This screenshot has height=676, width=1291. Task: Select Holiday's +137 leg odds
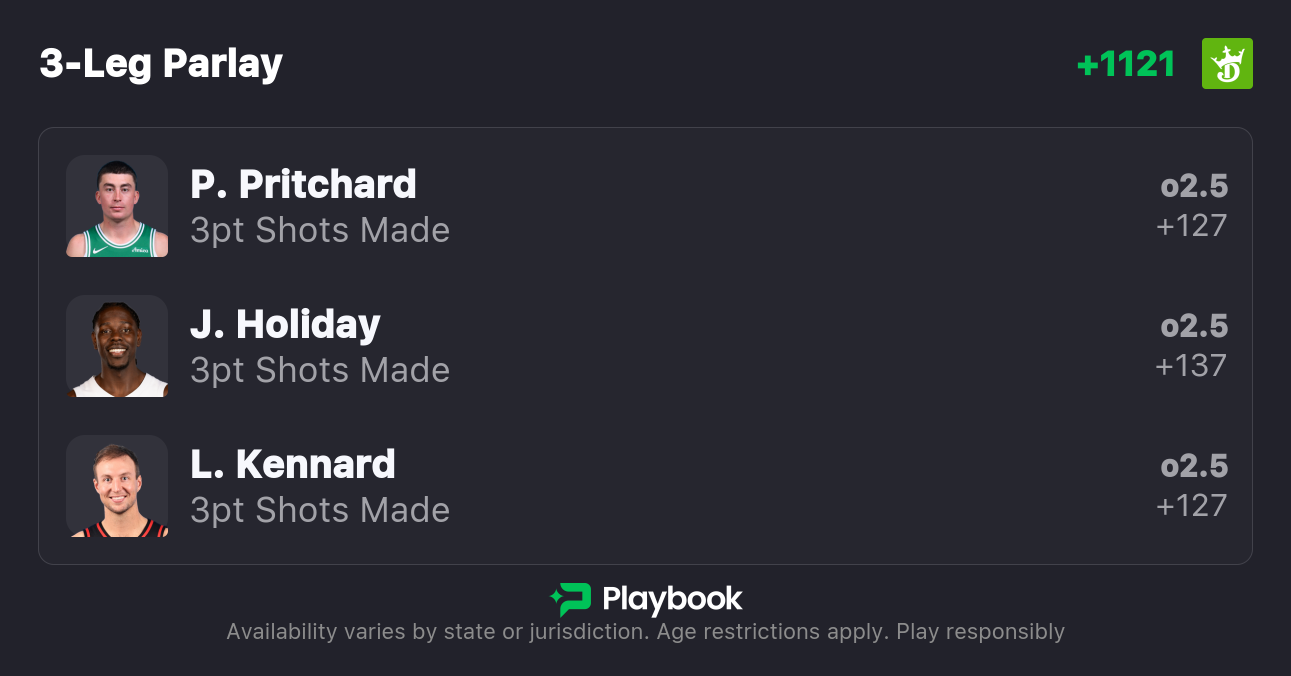1191,366
